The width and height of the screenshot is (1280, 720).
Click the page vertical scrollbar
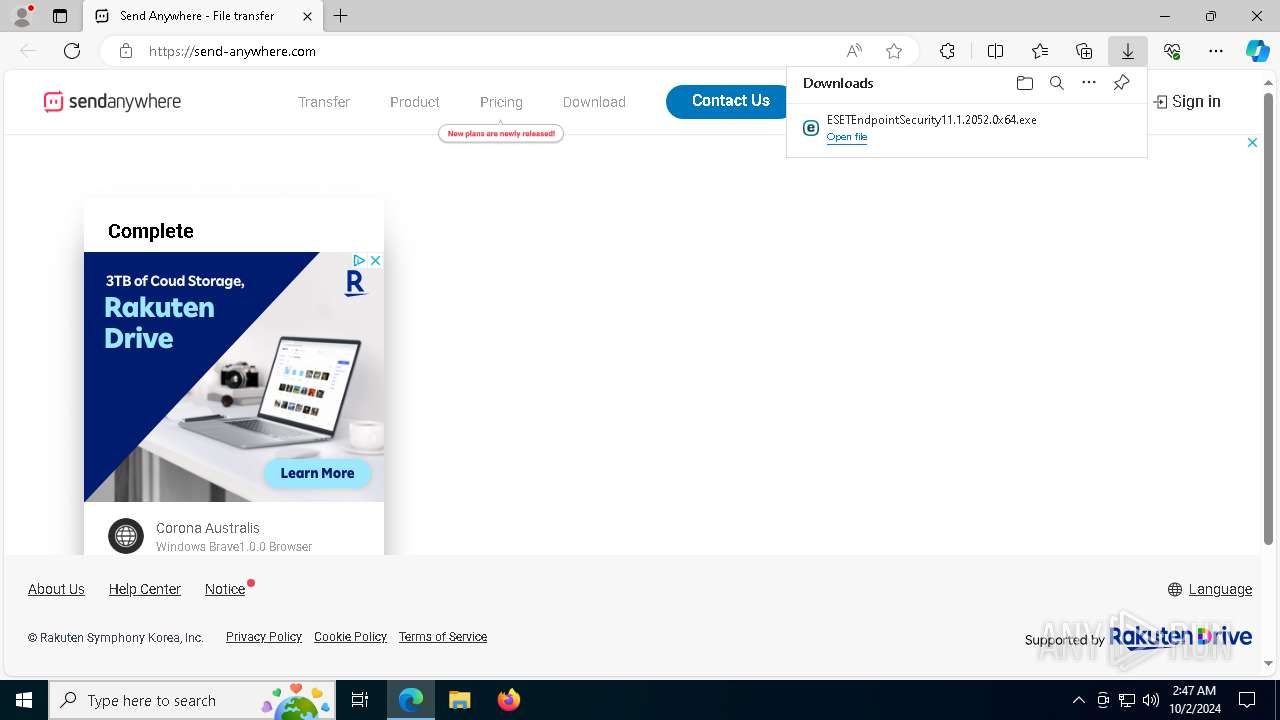click(x=1268, y=320)
